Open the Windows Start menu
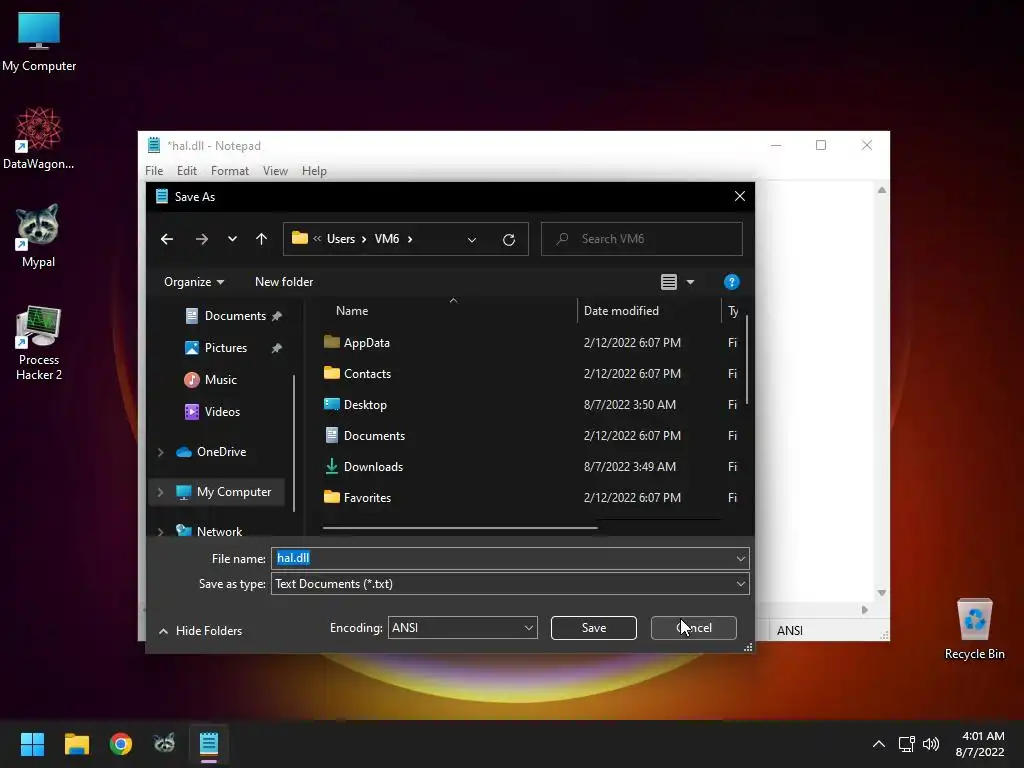The width and height of the screenshot is (1024, 768). coord(32,744)
